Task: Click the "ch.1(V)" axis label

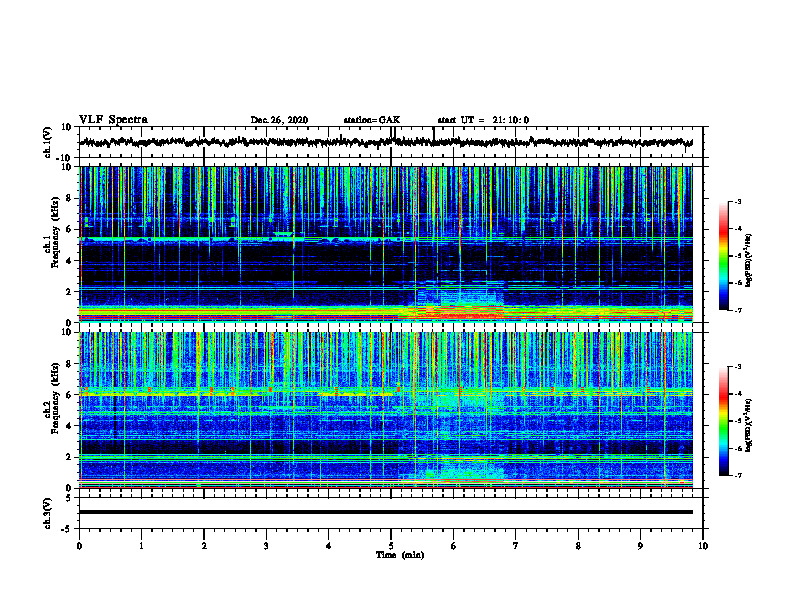Action: coord(48,142)
